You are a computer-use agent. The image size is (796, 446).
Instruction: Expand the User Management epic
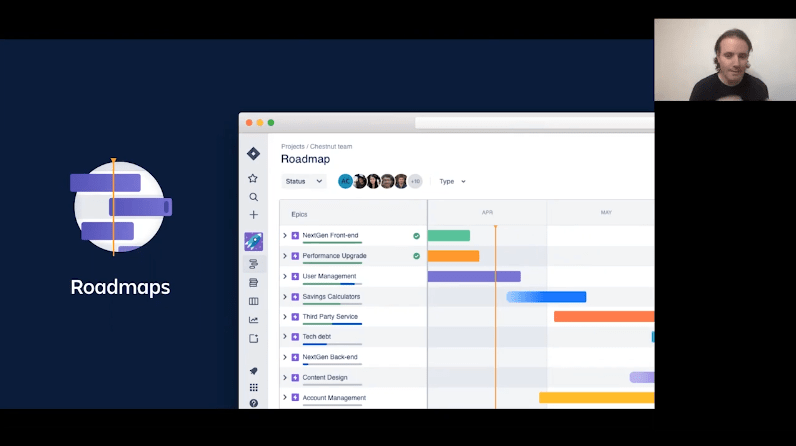pyautogui.click(x=285, y=276)
